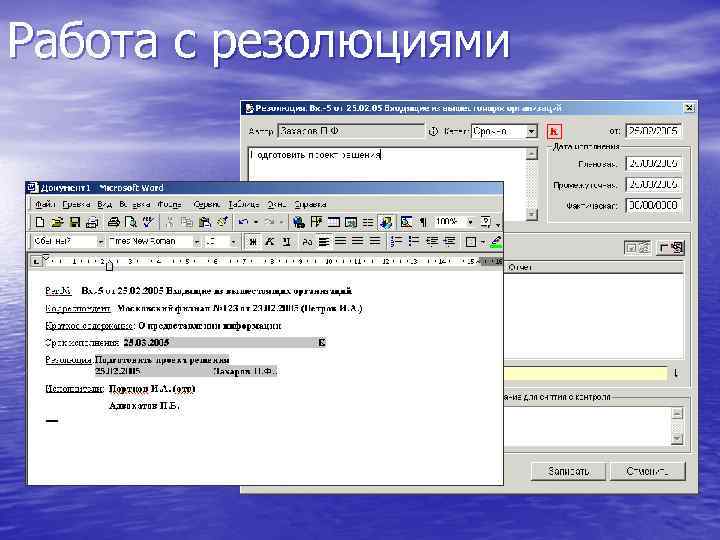Image resolution: width=720 pixels, height=540 pixels.
Task: Click the Отменить button
Action: [647, 471]
